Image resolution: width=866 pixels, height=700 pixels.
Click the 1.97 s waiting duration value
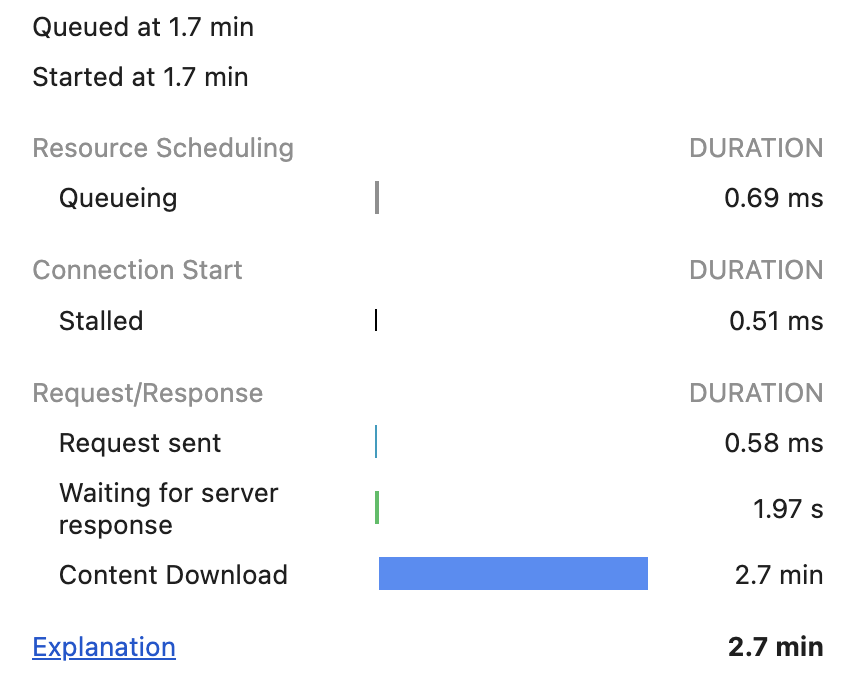coord(788,509)
